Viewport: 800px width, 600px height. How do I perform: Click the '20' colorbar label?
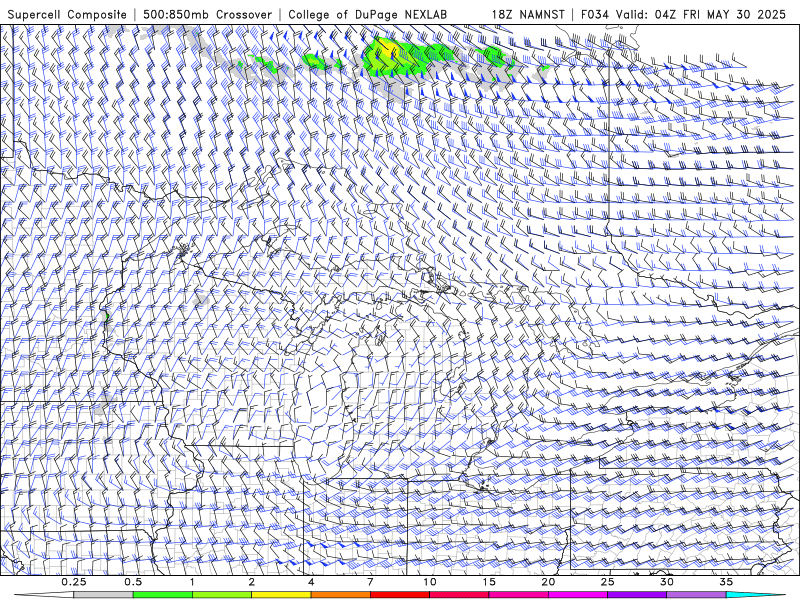548,582
